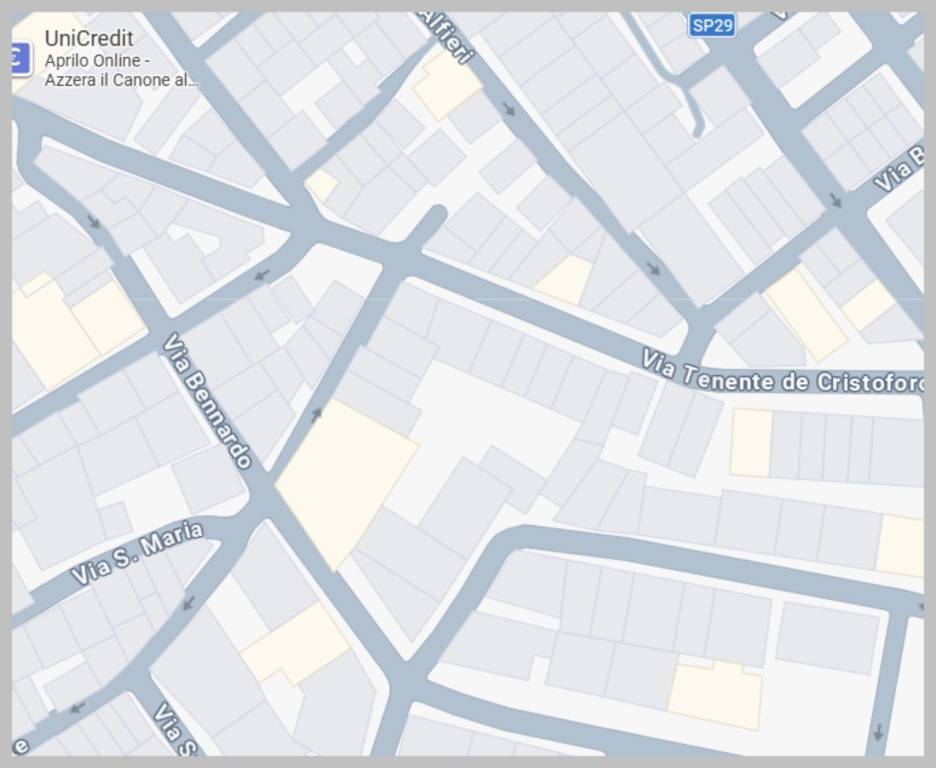936x768 pixels.
Task: Click one-way arrow below Via S. Maria label
Action: pos(188,603)
